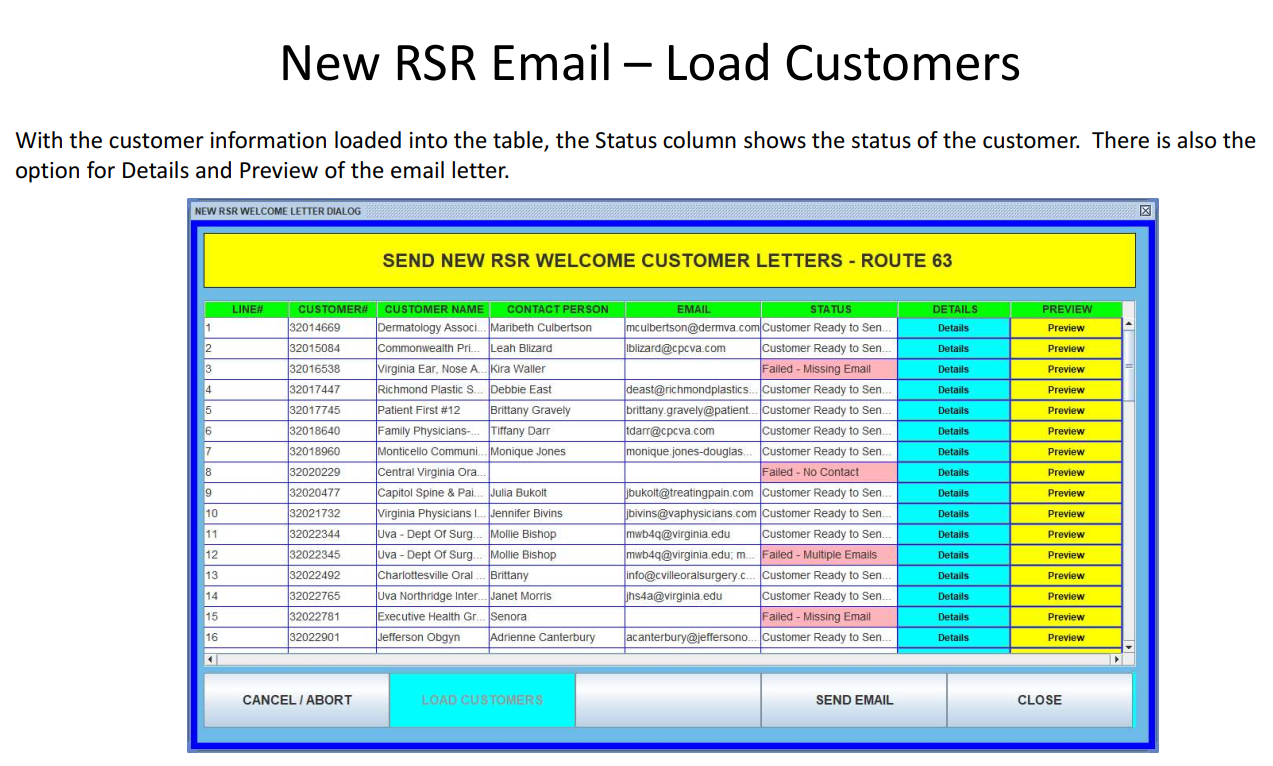Preview email for Capitol Spine & Pai... row
Screen dimensions: 1273x766
point(1066,493)
